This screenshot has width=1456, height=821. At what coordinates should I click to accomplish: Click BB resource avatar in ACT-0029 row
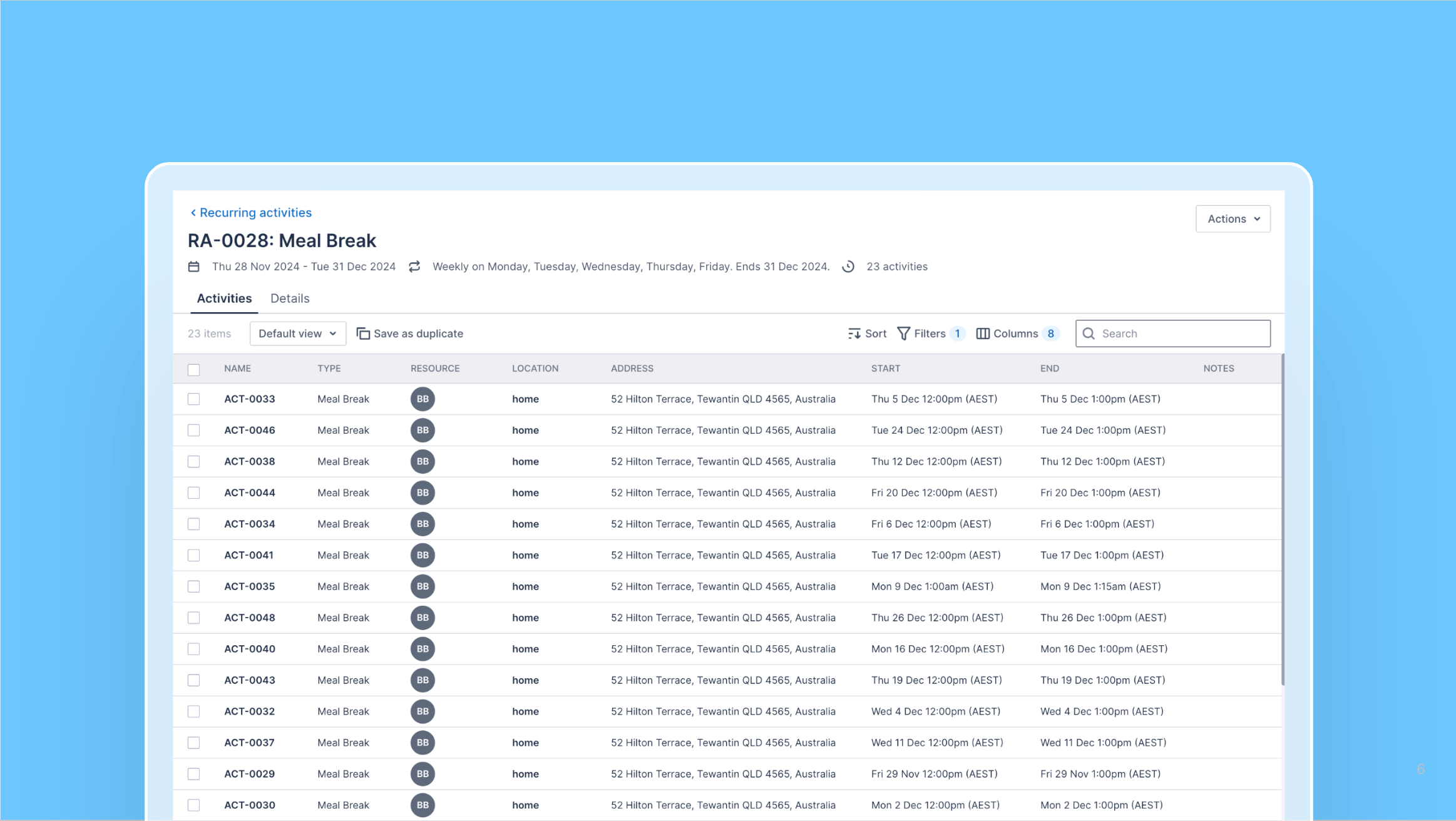[x=423, y=774]
